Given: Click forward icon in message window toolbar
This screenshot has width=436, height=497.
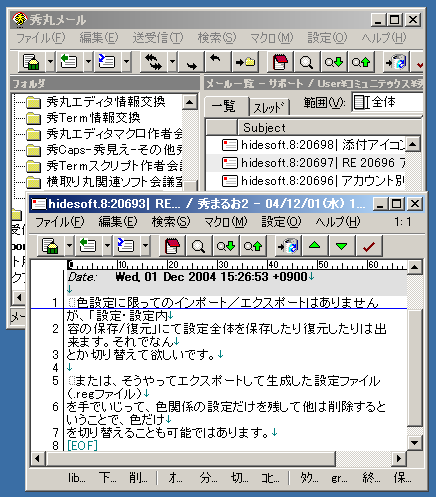Looking at the screenshot, I should [x=126, y=246].
